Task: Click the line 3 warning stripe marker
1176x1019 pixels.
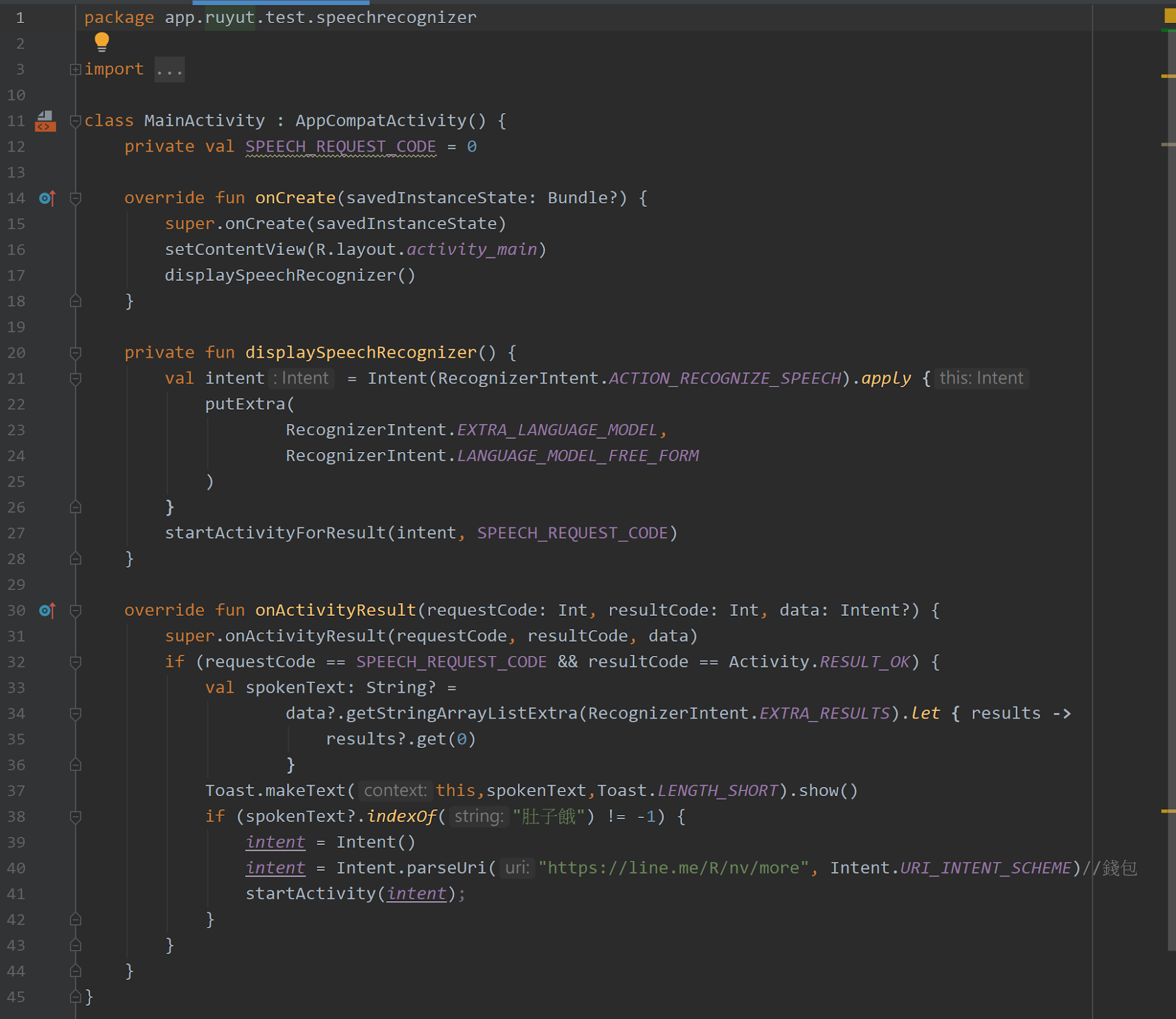Action: pos(1168,76)
